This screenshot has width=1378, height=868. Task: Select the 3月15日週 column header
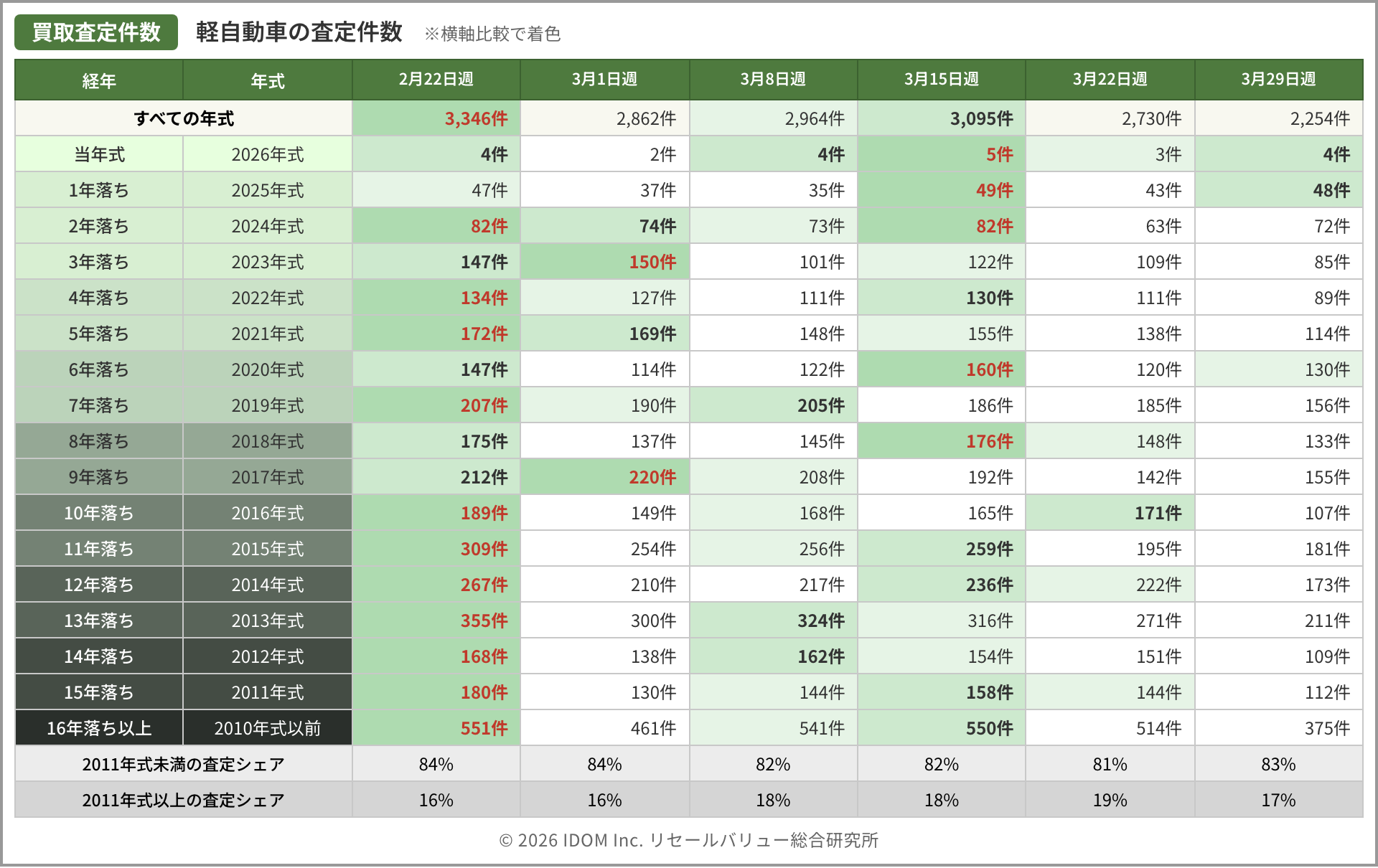click(x=941, y=79)
